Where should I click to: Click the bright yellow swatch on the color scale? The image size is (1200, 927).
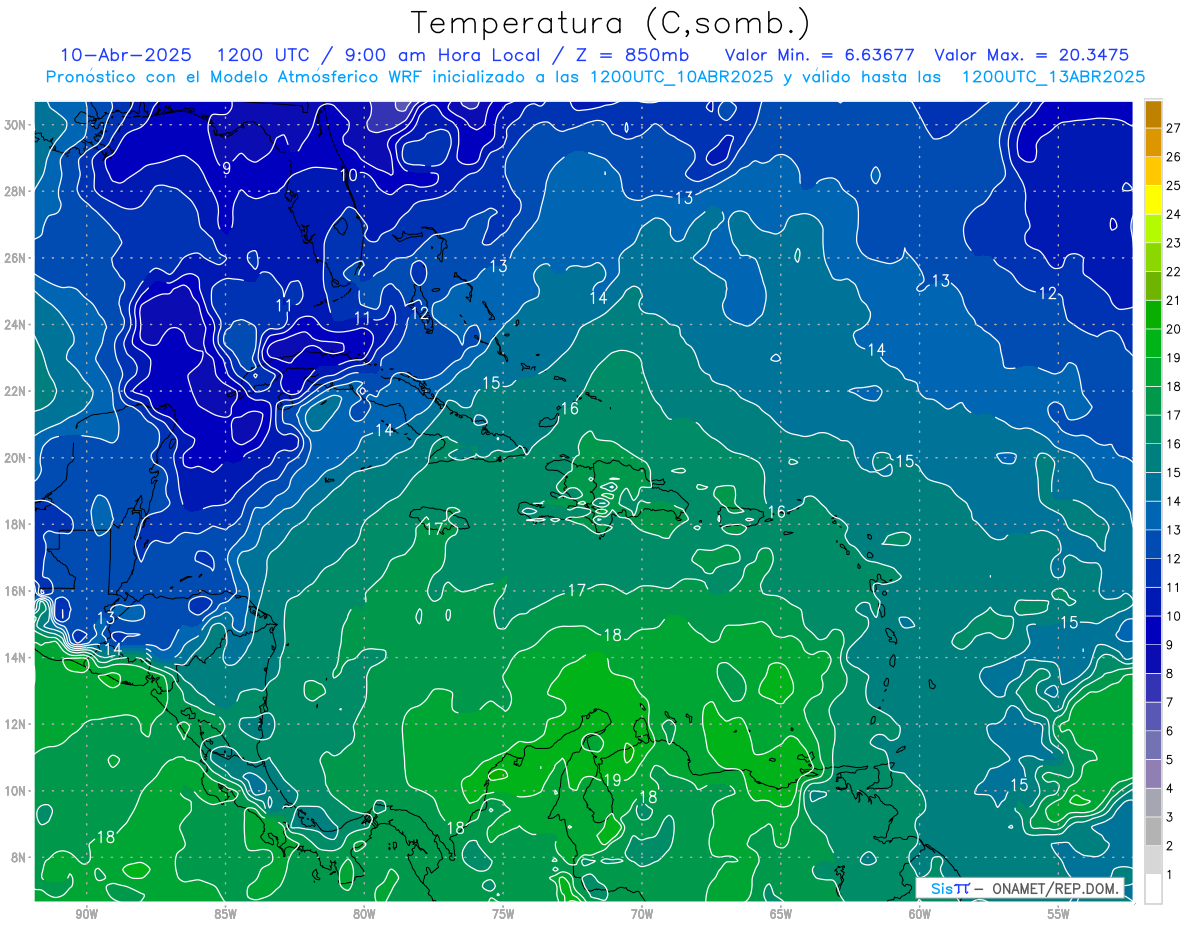tap(1153, 200)
